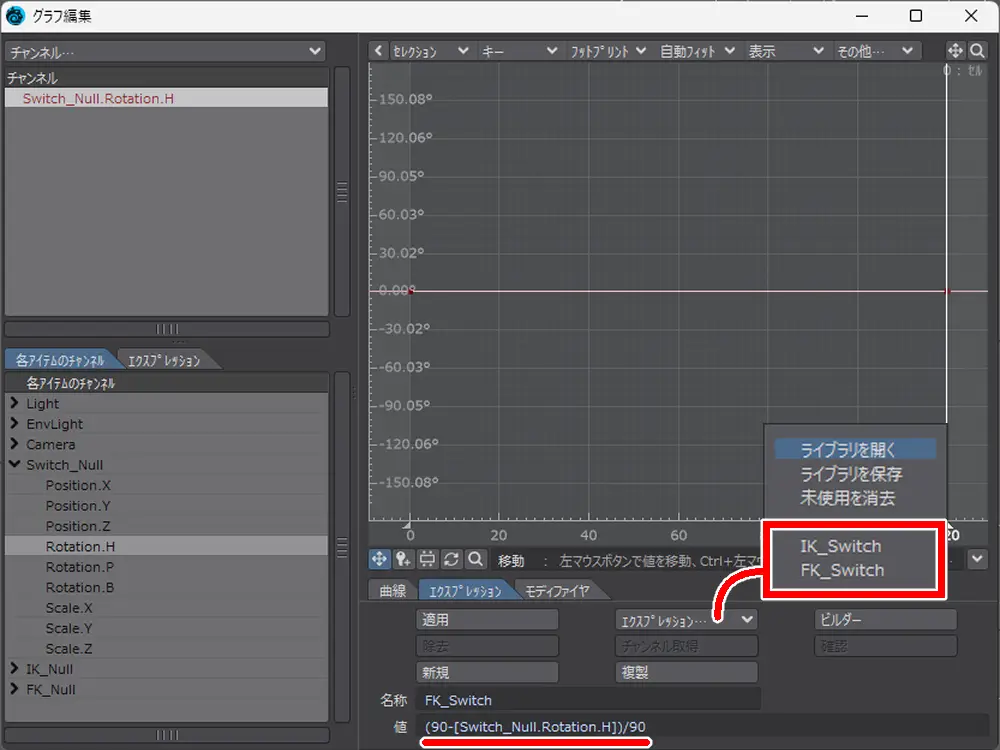Switch to the モディファイヤ tab
This screenshot has width=1000, height=750.
557,591
